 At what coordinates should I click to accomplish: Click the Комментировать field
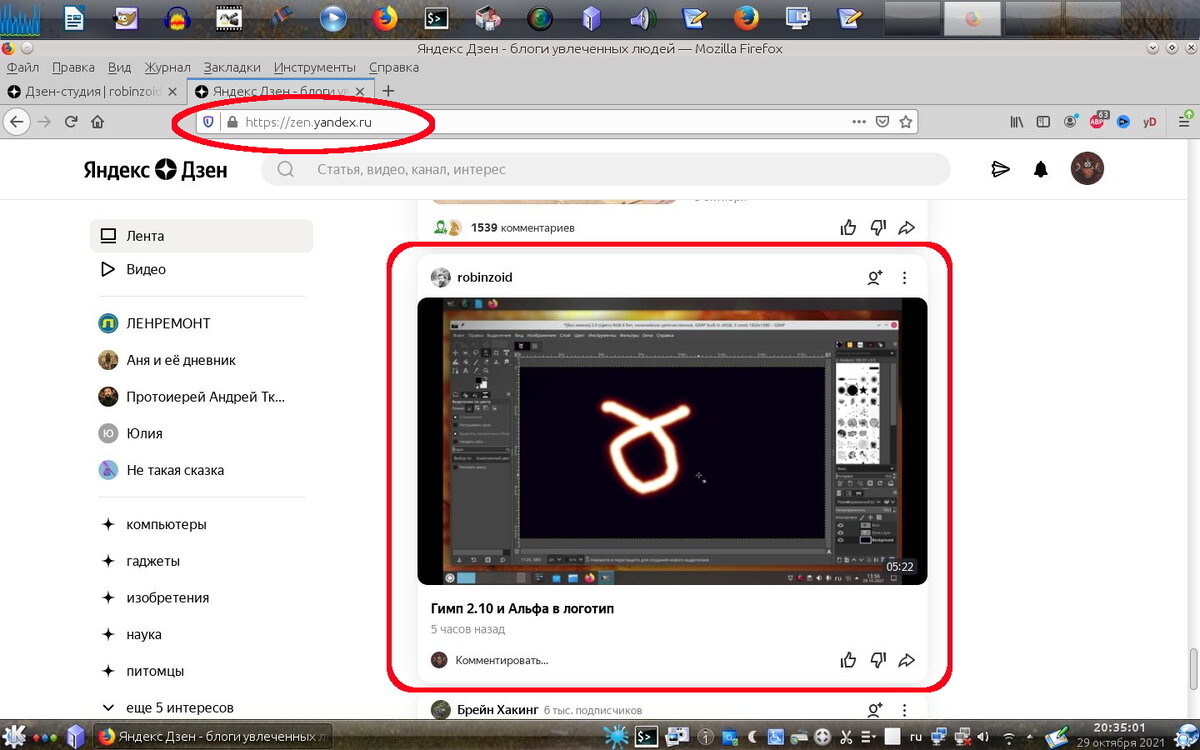(x=502, y=660)
